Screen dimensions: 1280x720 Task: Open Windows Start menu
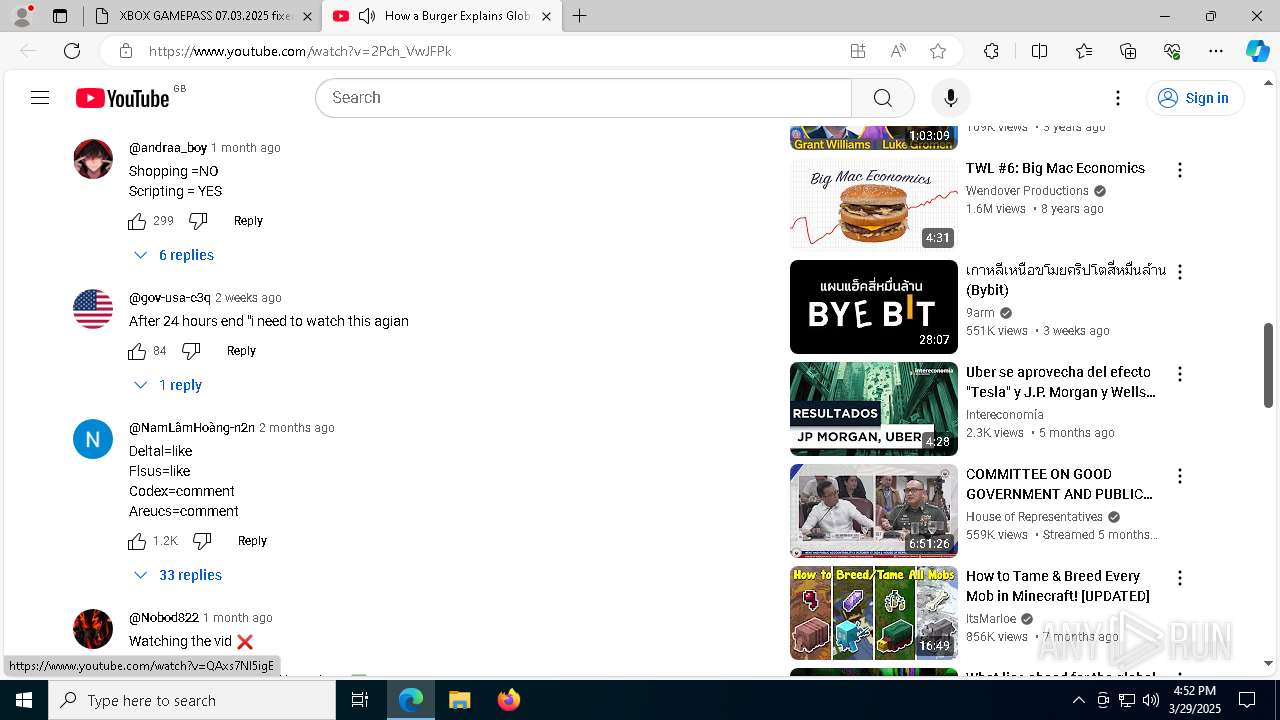click(x=24, y=700)
